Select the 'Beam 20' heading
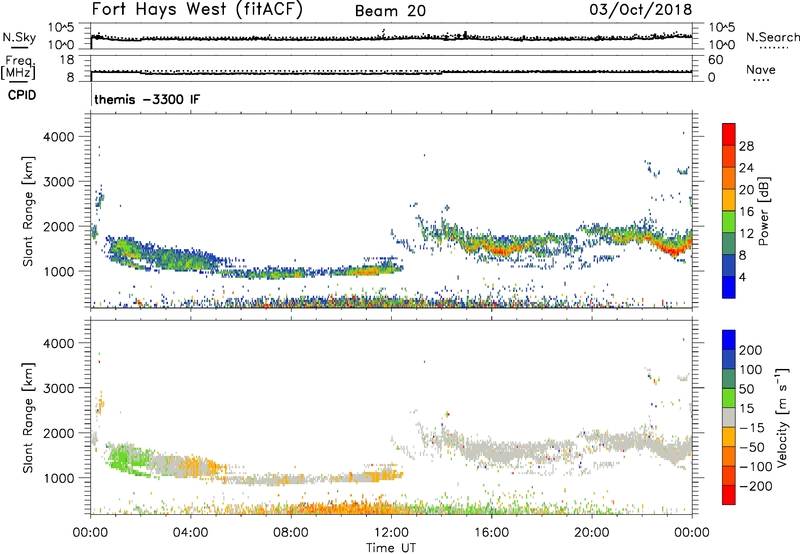 click(390, 11)
